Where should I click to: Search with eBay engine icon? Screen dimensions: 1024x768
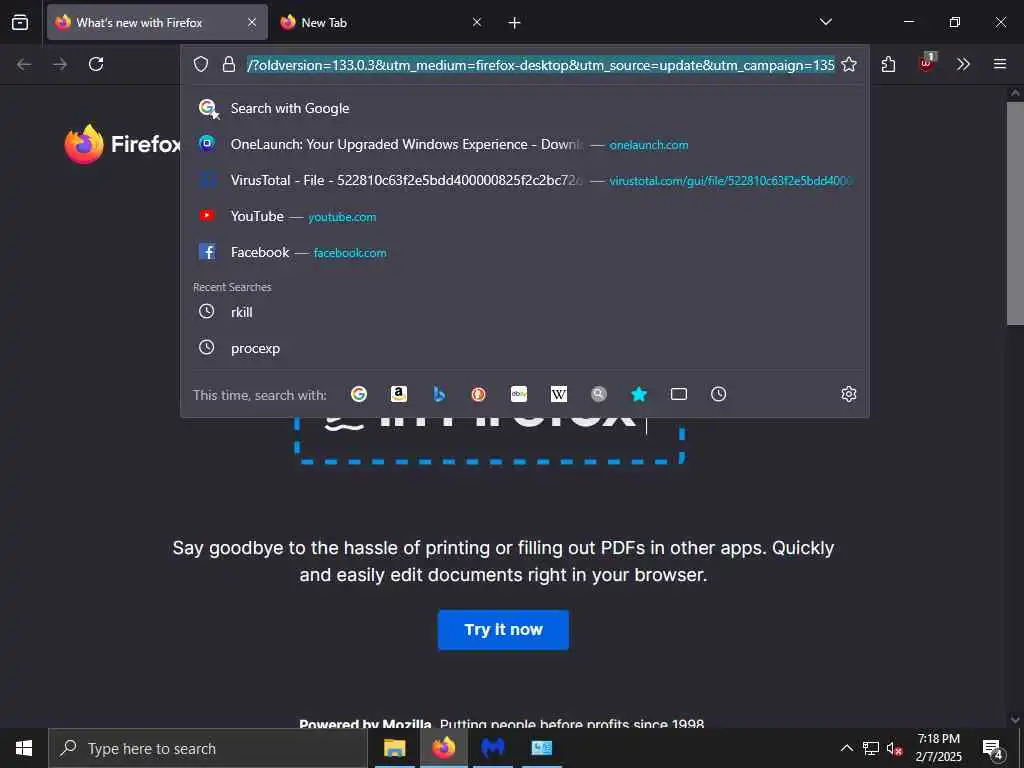(x=519, y=394)
